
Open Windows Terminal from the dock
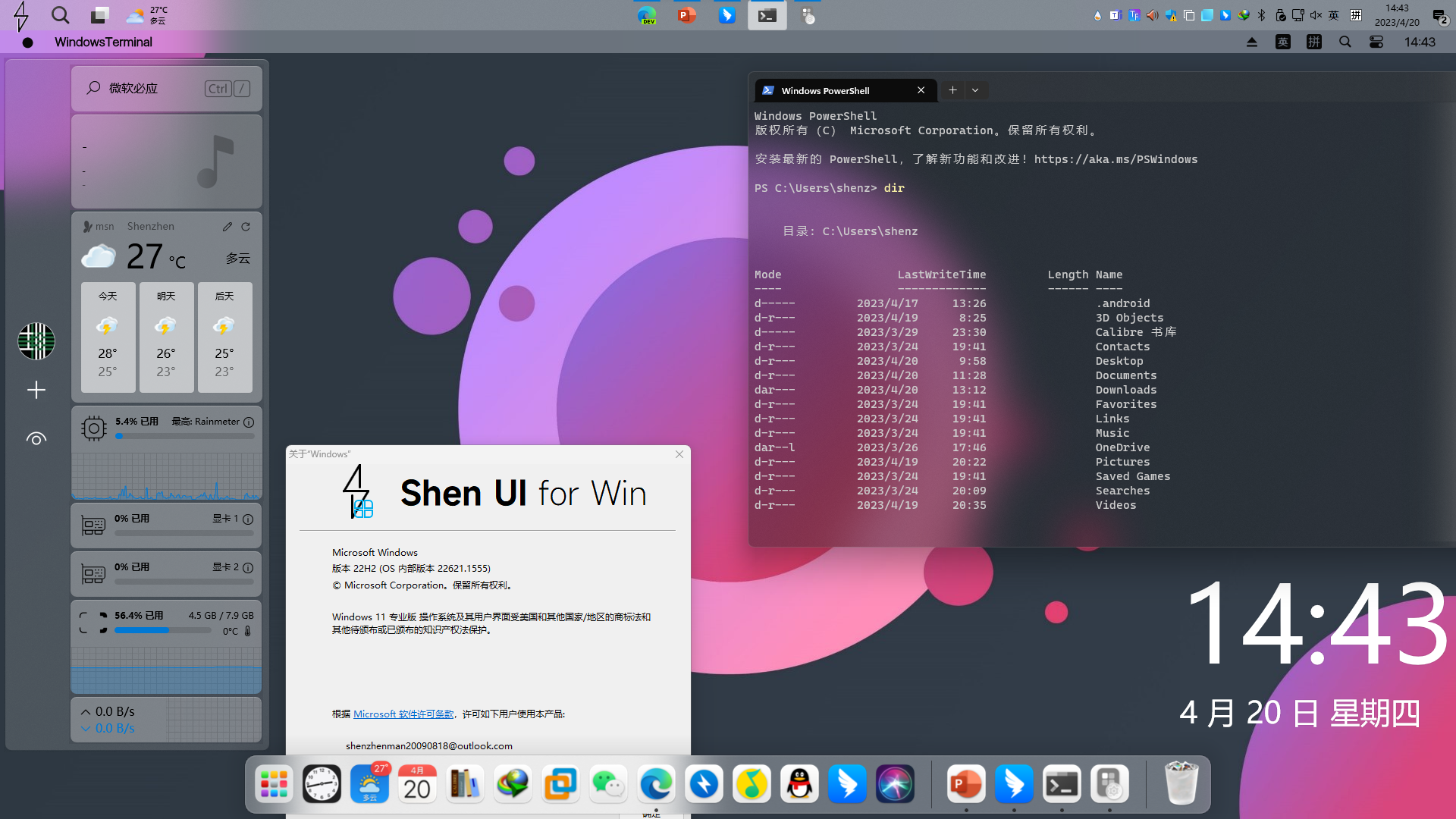[x=1062, y=784]
